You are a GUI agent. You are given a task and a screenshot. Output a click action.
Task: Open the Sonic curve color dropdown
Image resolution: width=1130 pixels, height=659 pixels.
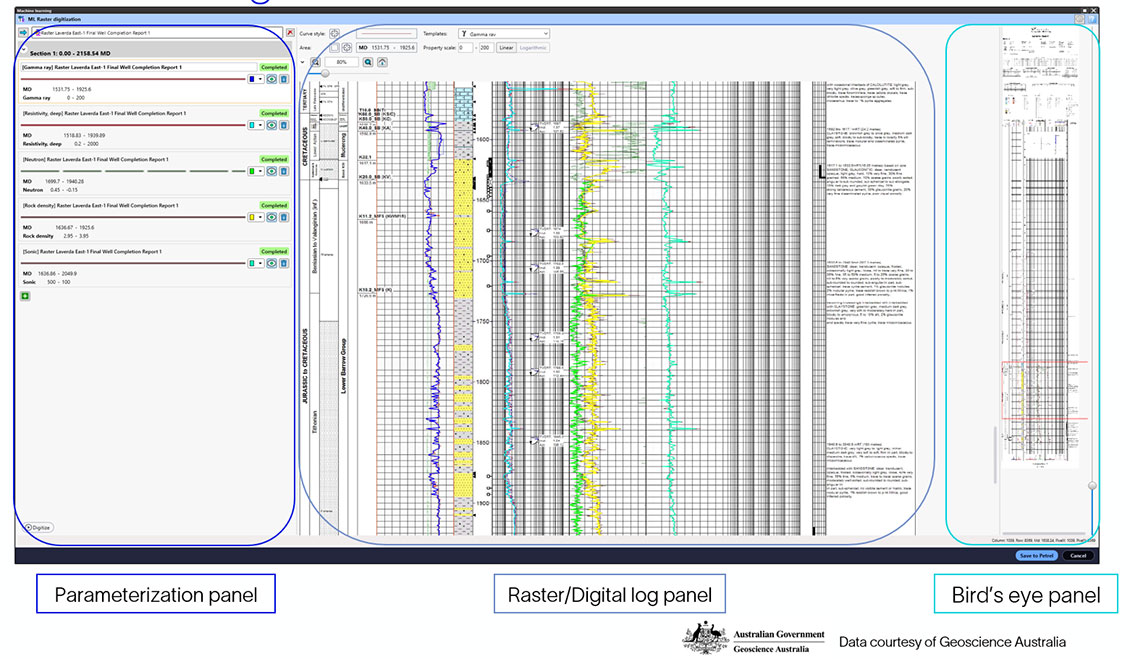pos(260,263)
